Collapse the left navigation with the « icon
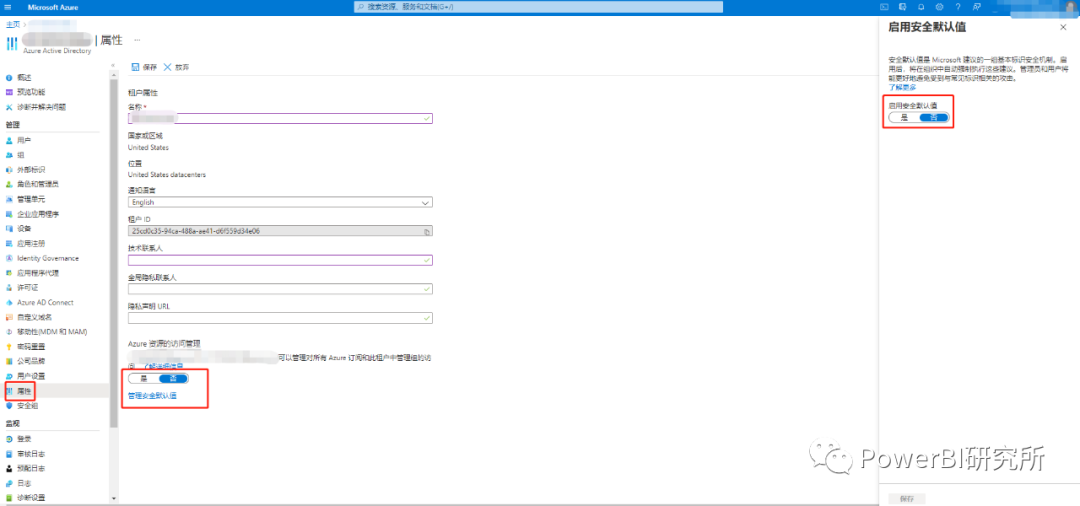This screenshot has height=506, width=1080. [112, 66]
